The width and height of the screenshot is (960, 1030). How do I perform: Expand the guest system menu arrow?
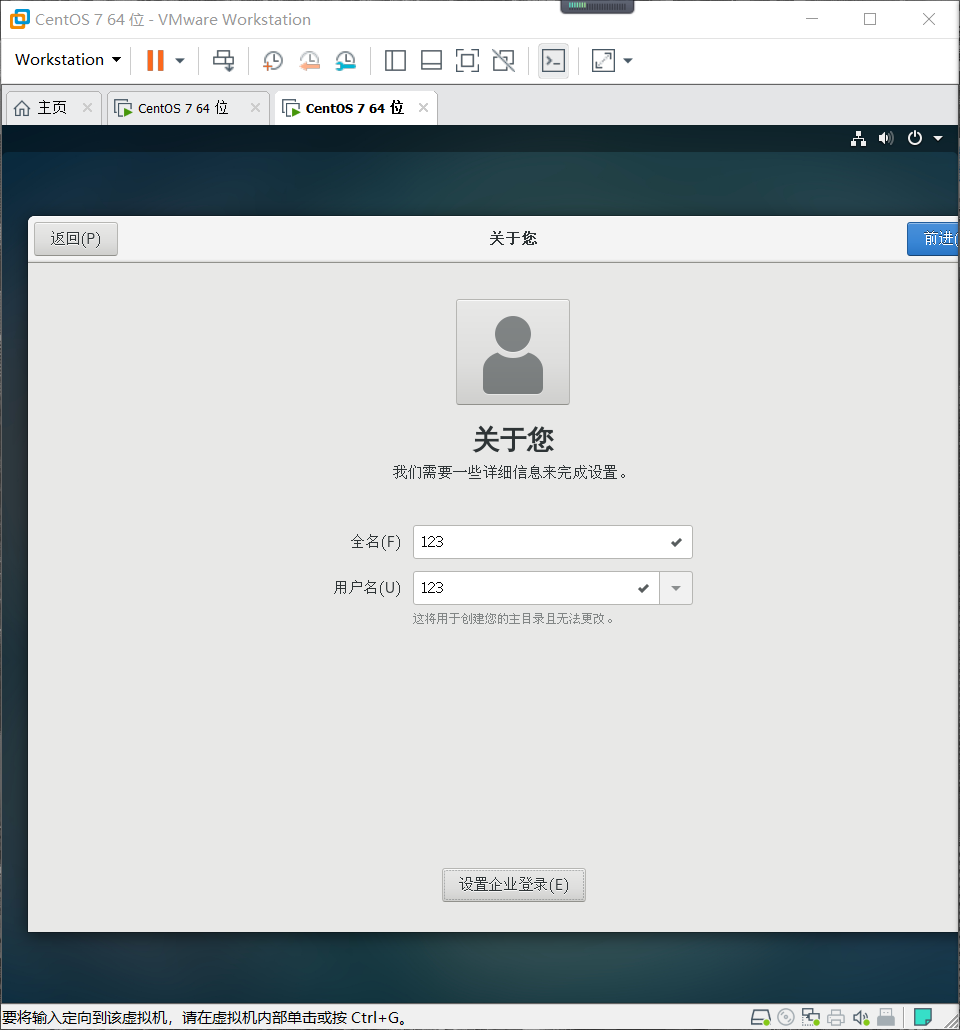point(938,139)
